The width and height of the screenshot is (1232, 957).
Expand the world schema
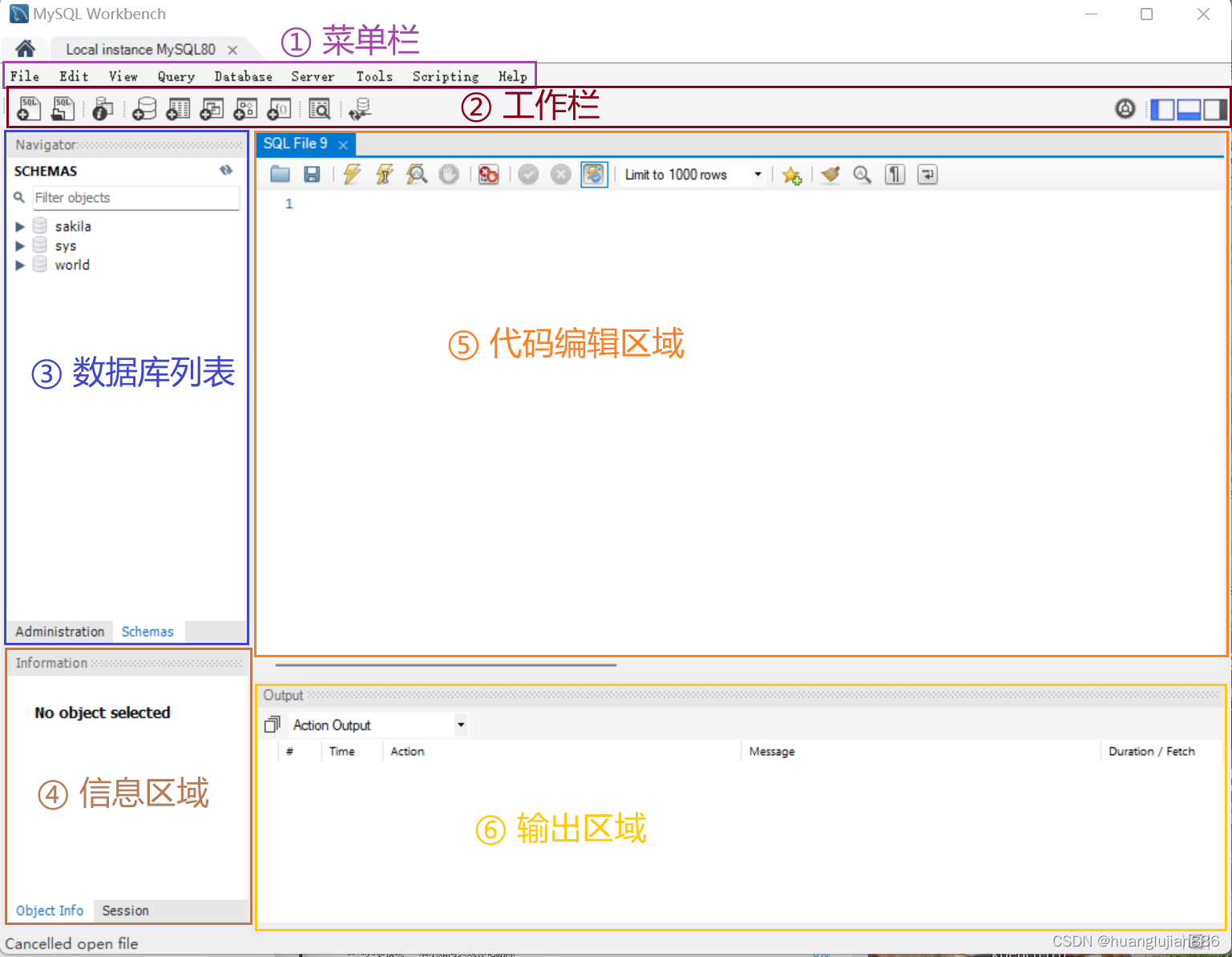20,265
